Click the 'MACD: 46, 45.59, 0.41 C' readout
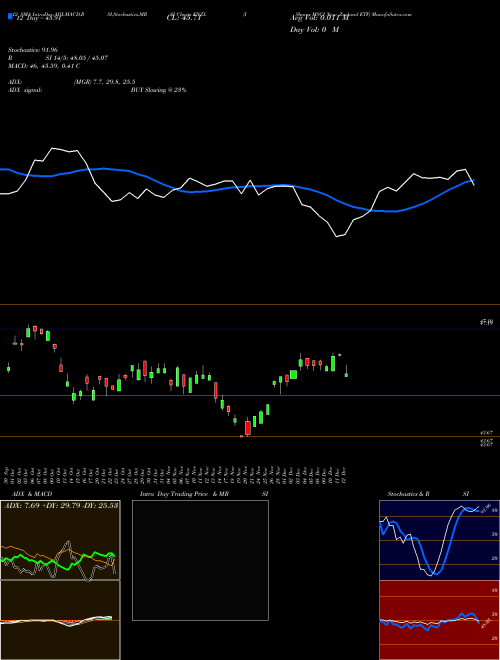 [x=44, y=66]
